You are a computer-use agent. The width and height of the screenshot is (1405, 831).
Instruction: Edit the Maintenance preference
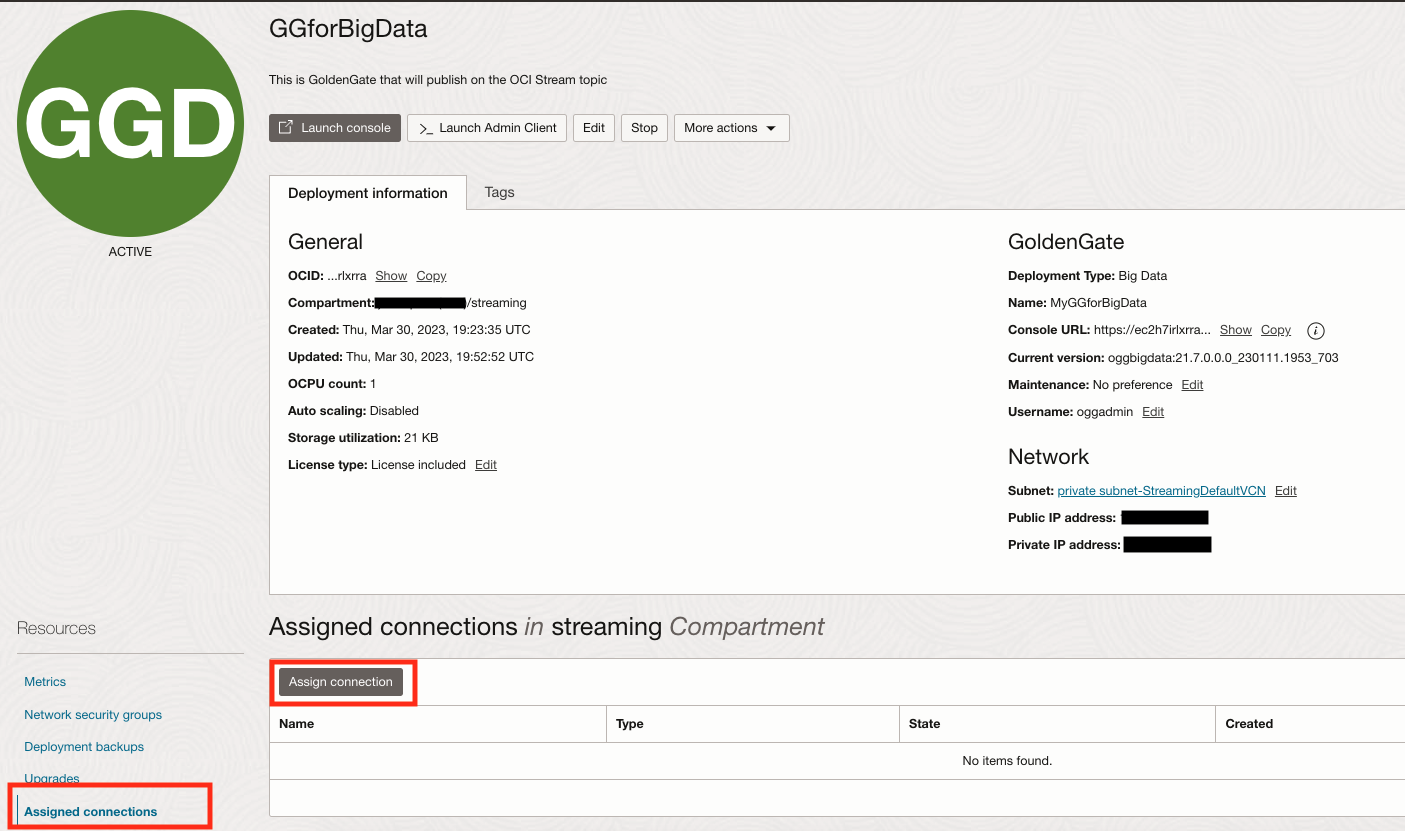pos(1192,385)
